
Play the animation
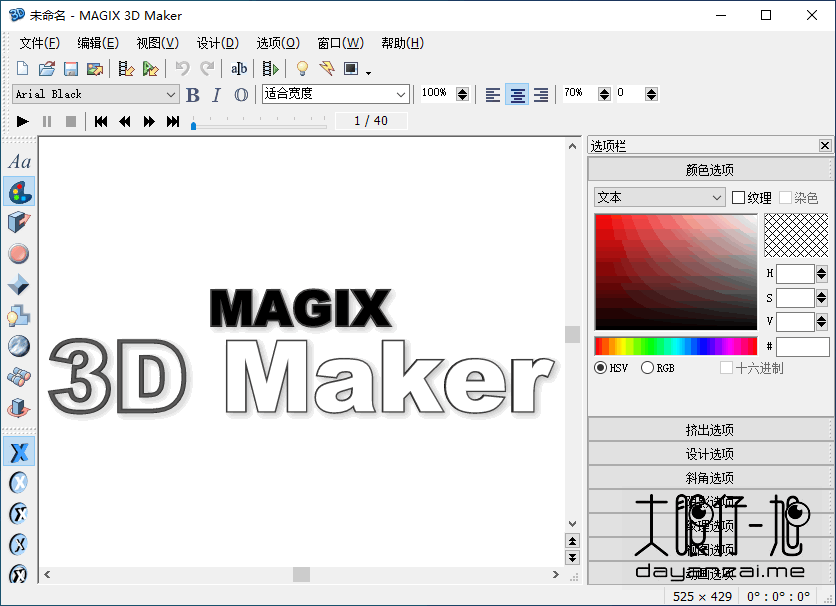coord(22,122)
